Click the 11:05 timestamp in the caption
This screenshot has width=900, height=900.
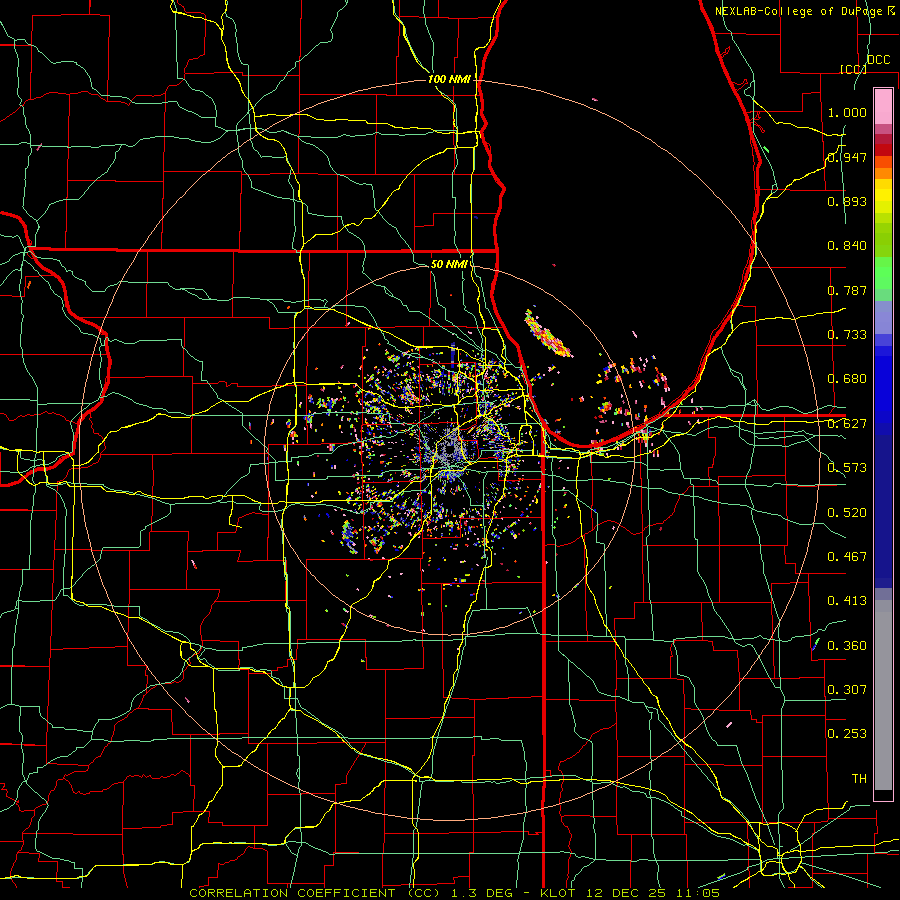(699, 893)
